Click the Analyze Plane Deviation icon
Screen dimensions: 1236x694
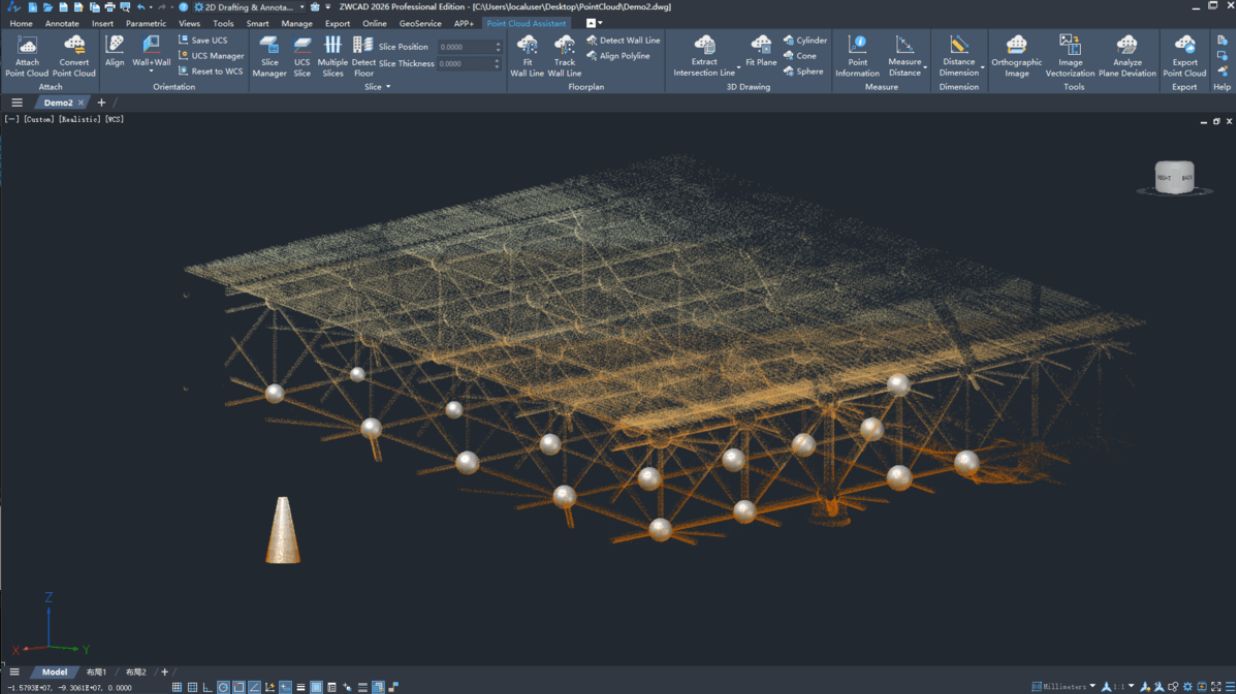(x=1127, y=45)
